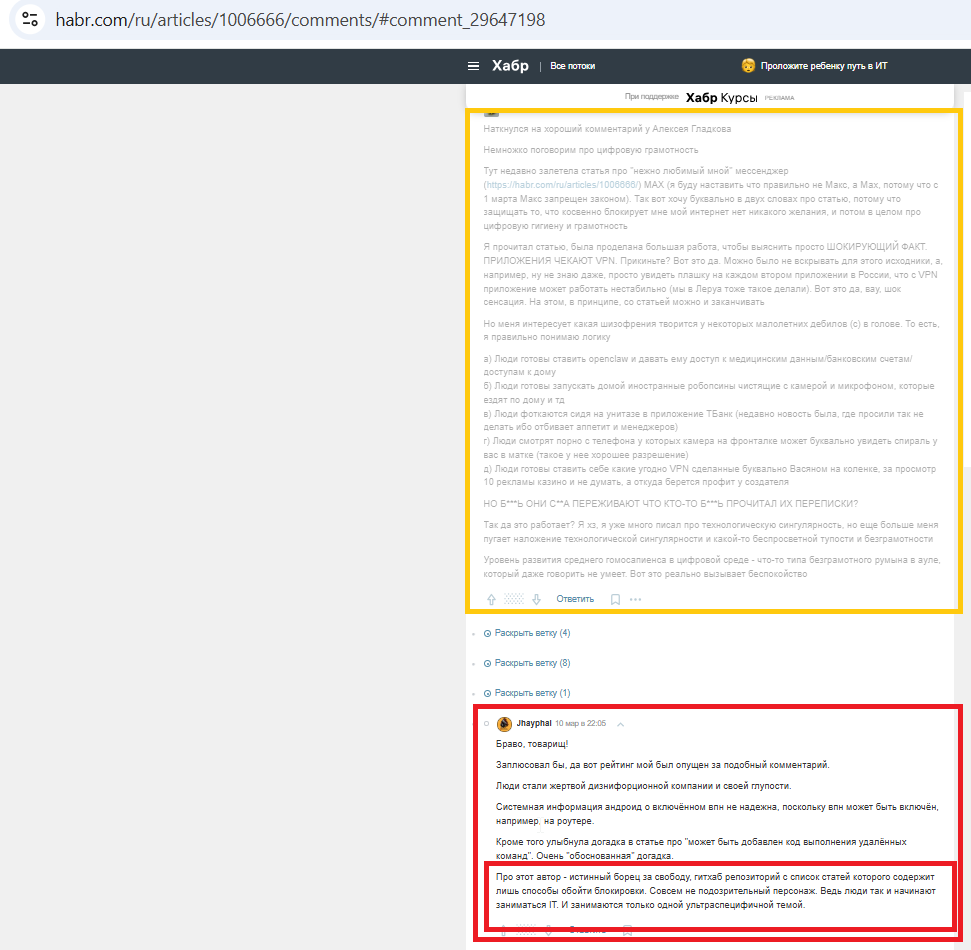Downvote the quoted long comment
Image resolution: width=971 pixels, height=950 pixels.
coord(536,599)
